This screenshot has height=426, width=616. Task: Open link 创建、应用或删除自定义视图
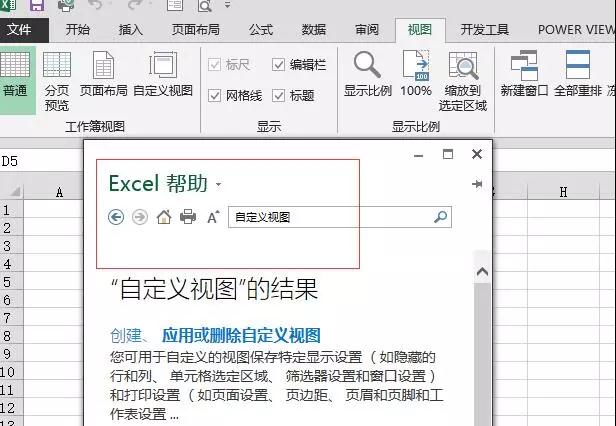(215, 335)
